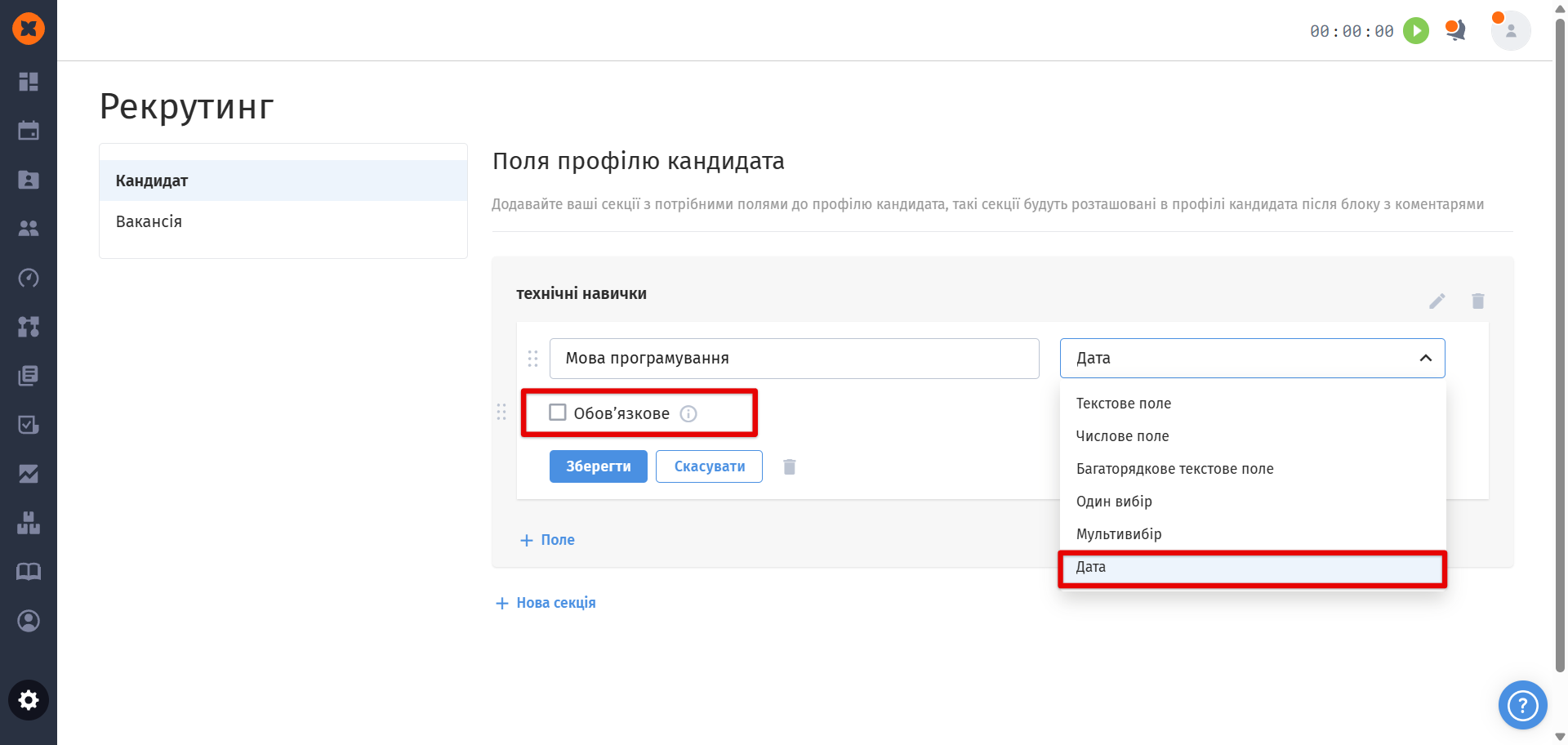Collapse the Дата field type dropdown
The height and width of the screenshot is (745, 1568).
(x=1425, y=358)
